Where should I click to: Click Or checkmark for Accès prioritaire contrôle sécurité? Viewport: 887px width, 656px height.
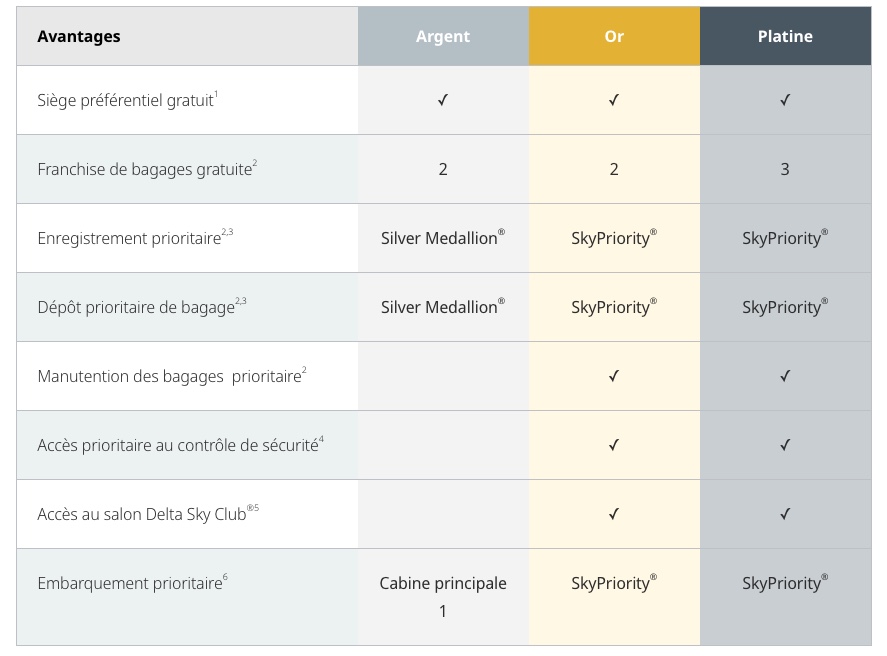614,445
